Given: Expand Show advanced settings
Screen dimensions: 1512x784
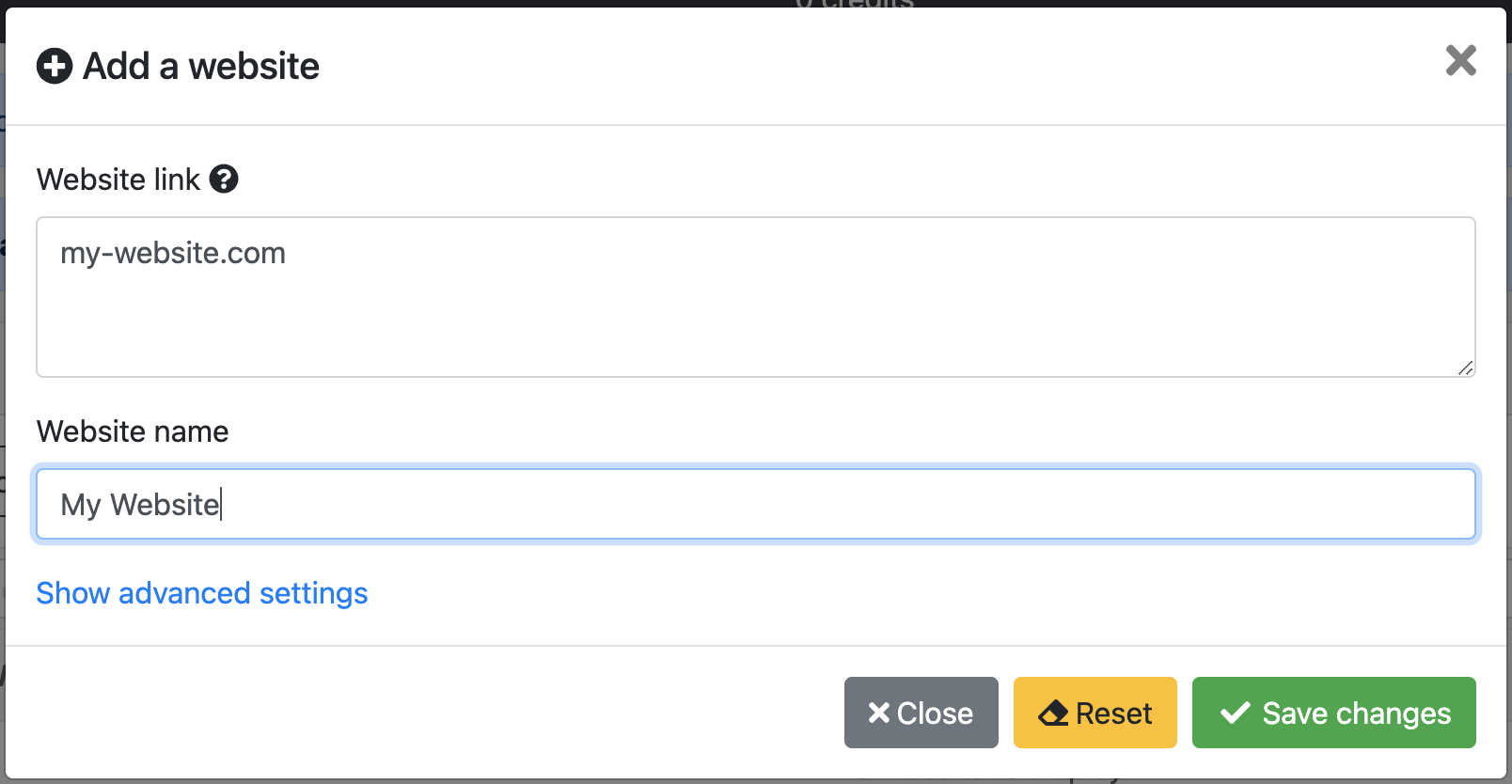Looking at the screenshot, I should coord(202,593).
